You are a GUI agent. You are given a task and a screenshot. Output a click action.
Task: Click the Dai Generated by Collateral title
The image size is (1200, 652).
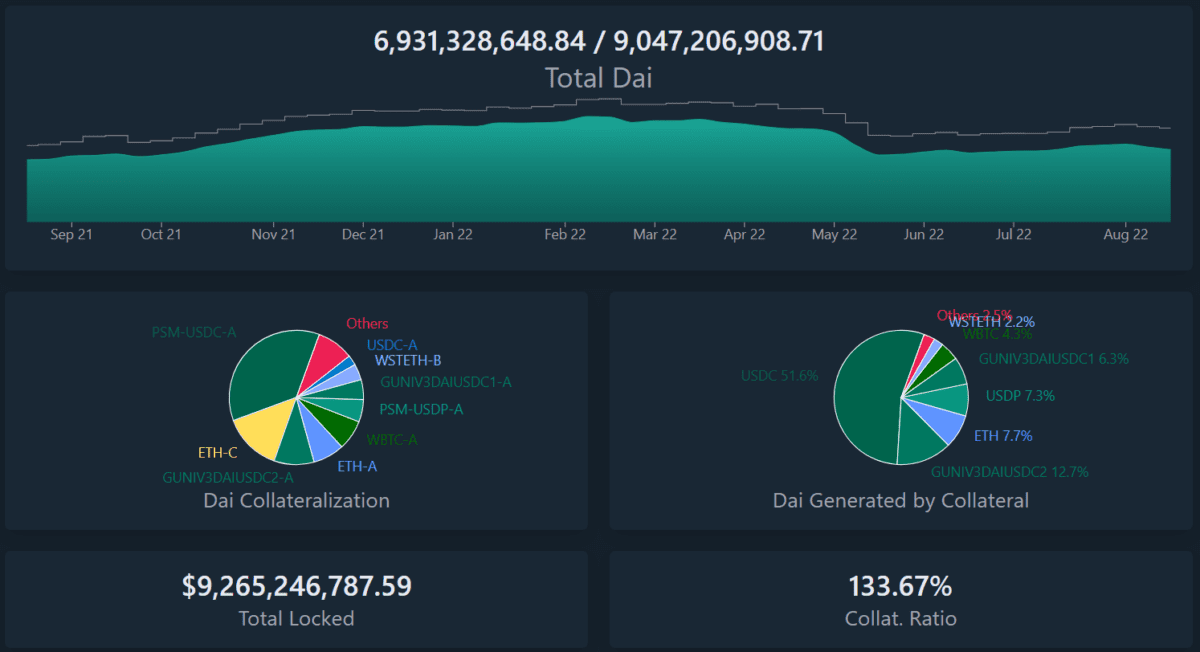pyautogui.click(x=900, y=500)
